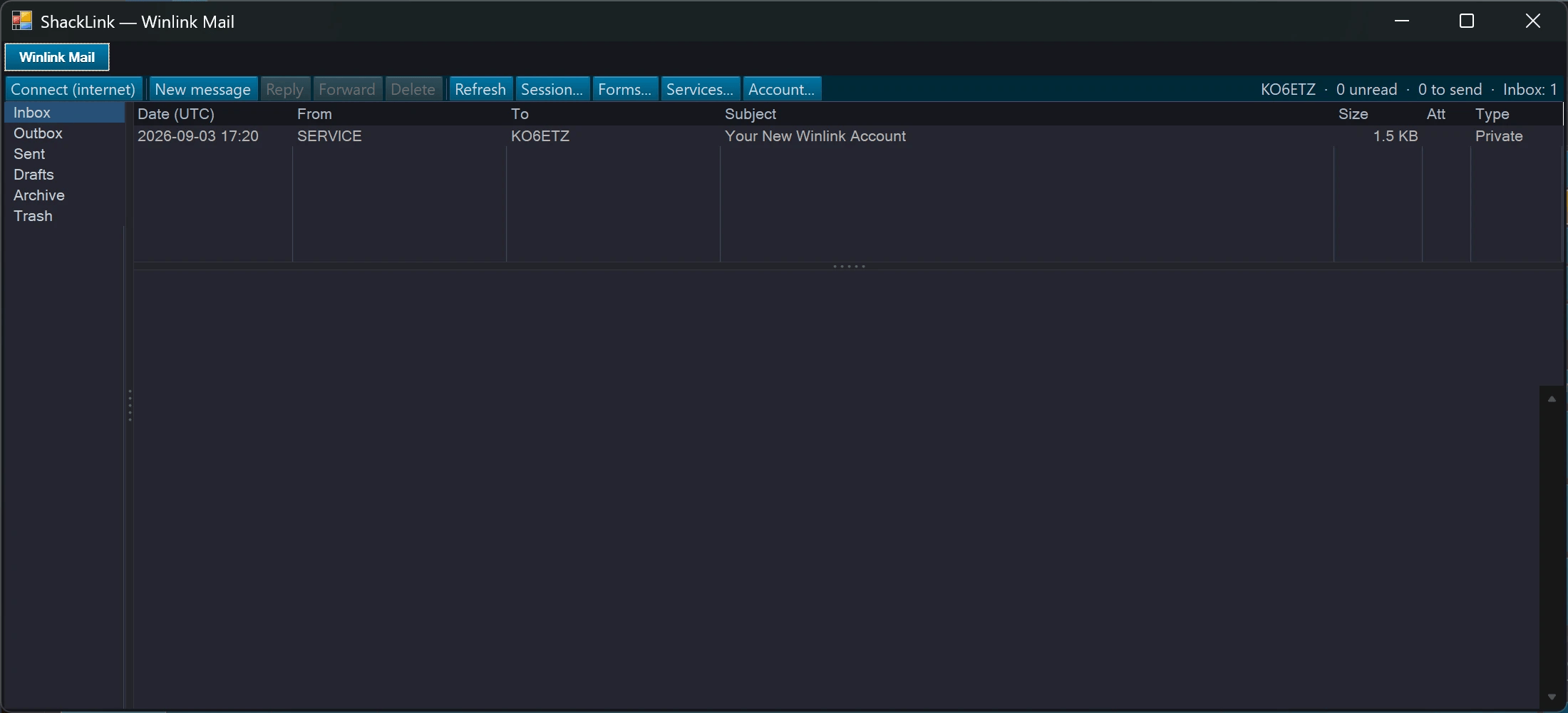Click the '0 unread' status text
The width and height of the screenshot is (1568, 713).
coord(1366,89)
